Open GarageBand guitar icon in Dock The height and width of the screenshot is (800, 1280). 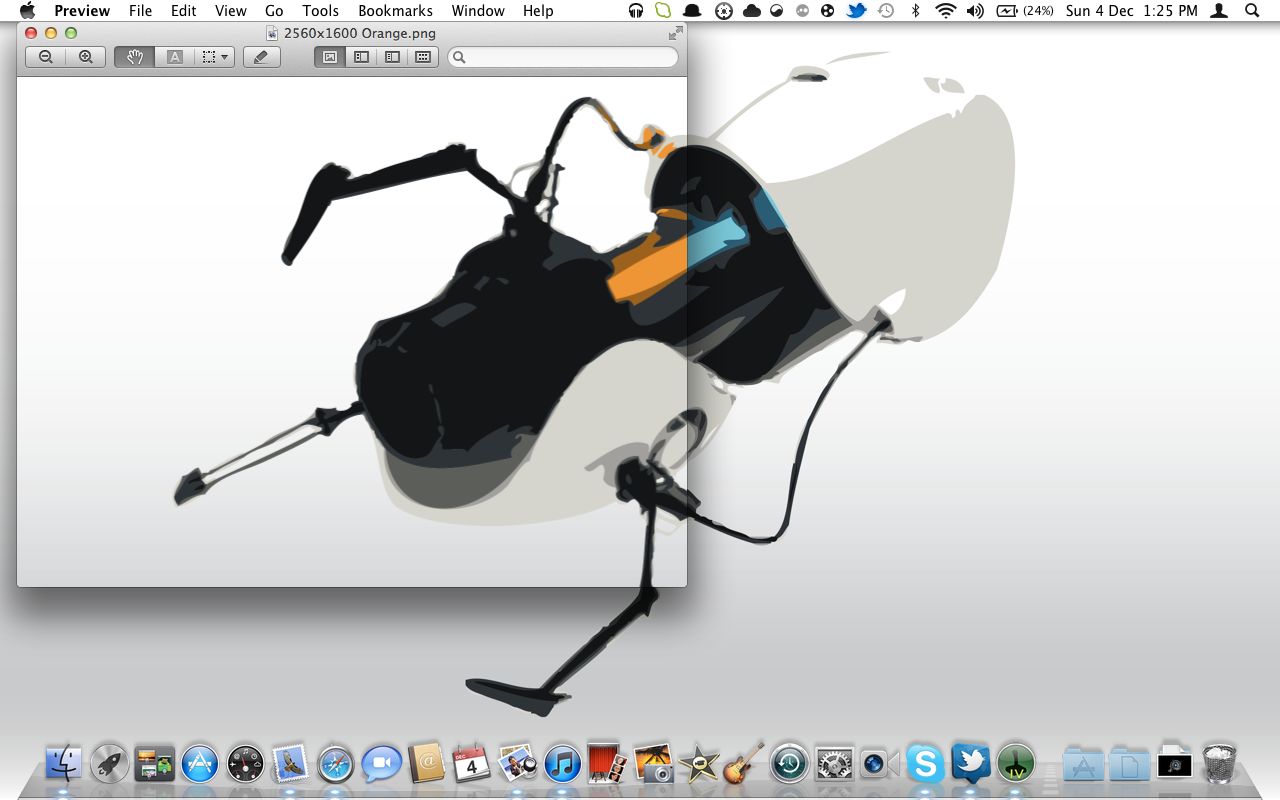(743, 765)
